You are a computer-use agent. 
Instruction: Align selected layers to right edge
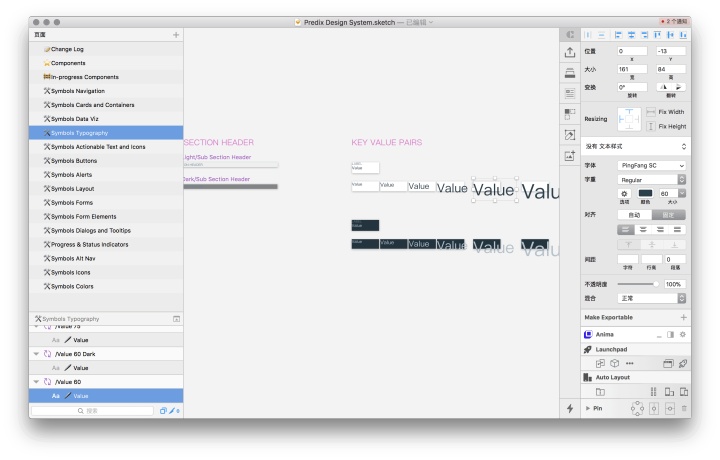point(644,35)
